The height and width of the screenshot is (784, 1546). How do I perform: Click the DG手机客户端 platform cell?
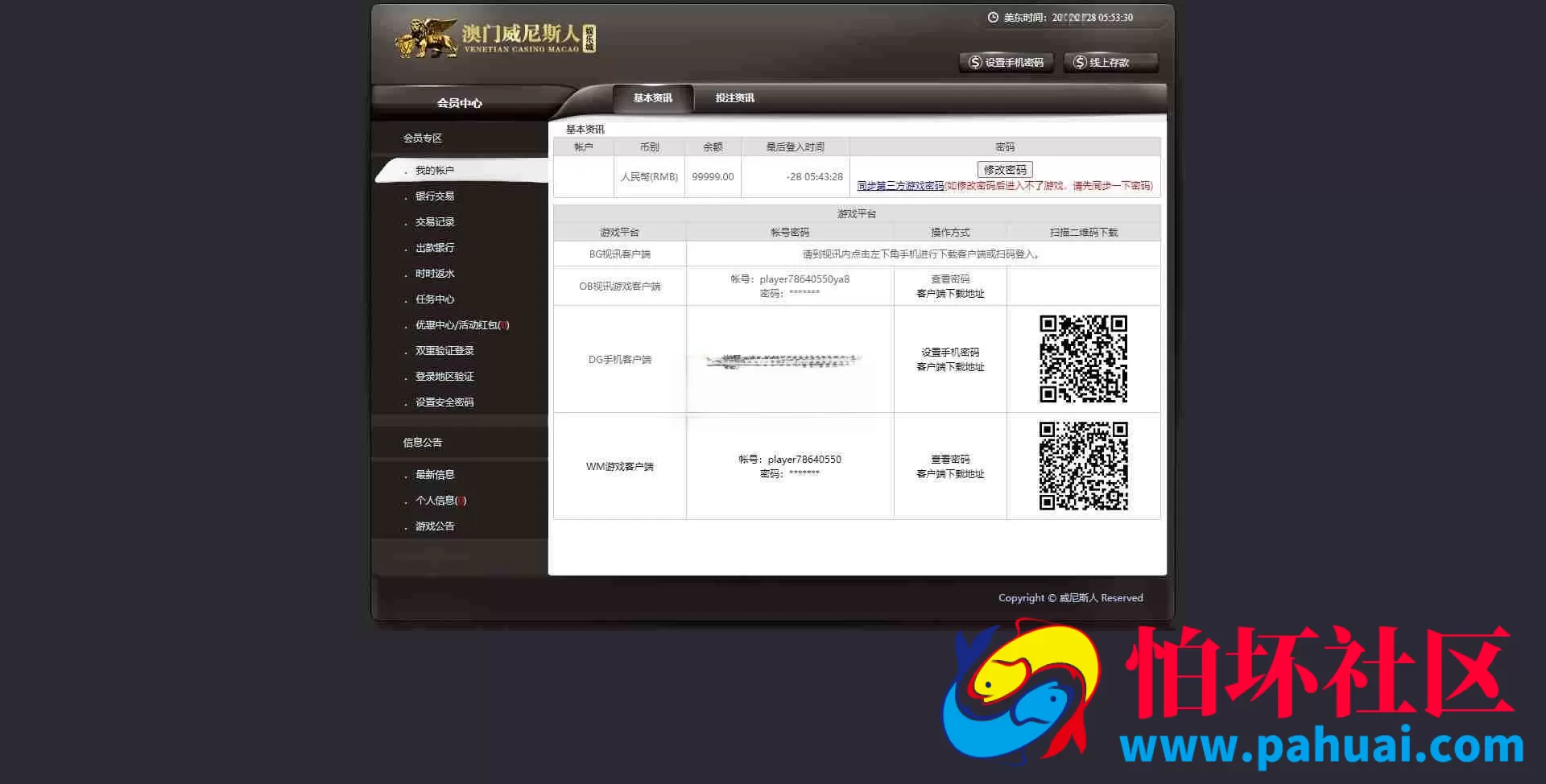click(620, 360)
